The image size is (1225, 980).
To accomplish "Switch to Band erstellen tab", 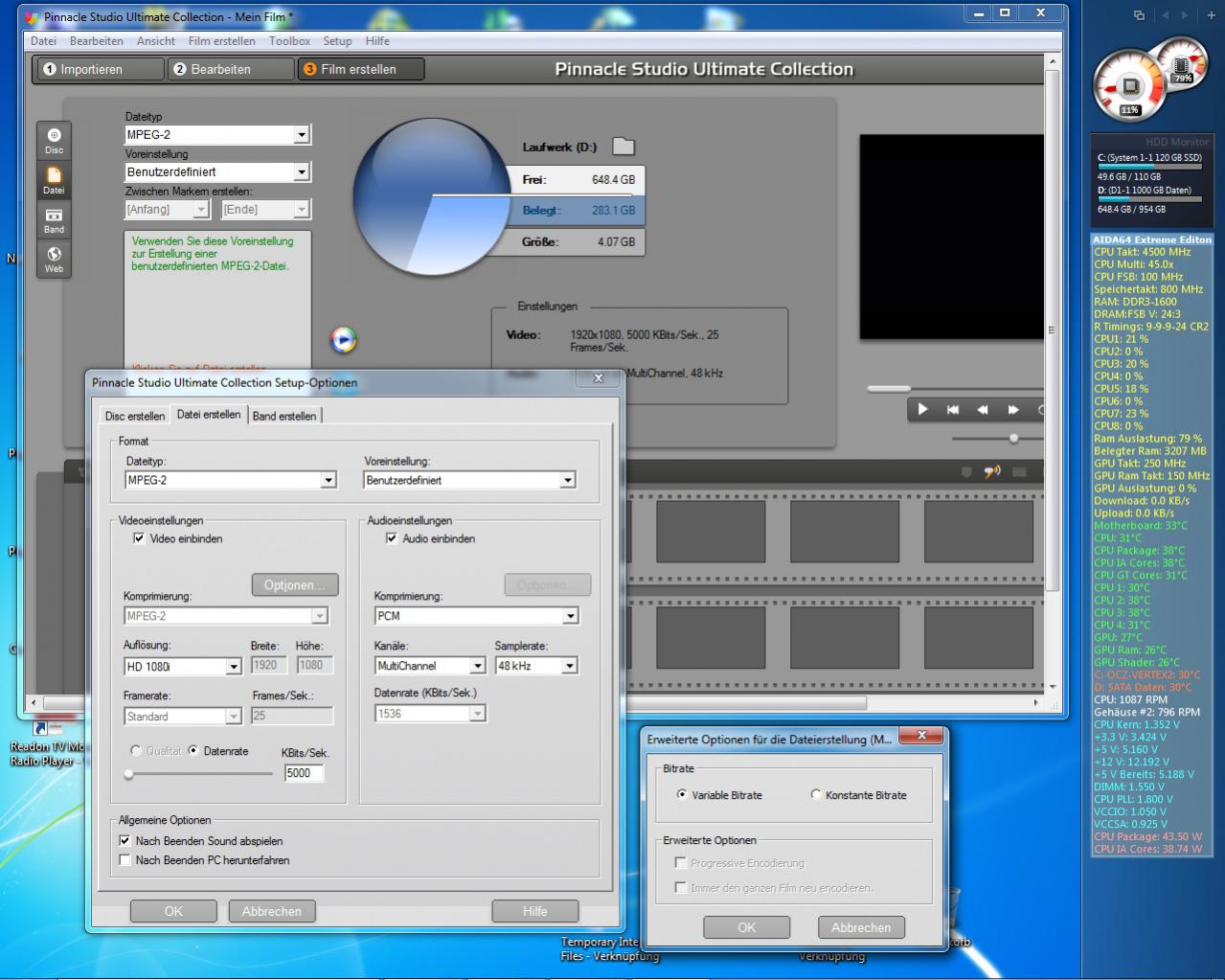I will (284, 416).
